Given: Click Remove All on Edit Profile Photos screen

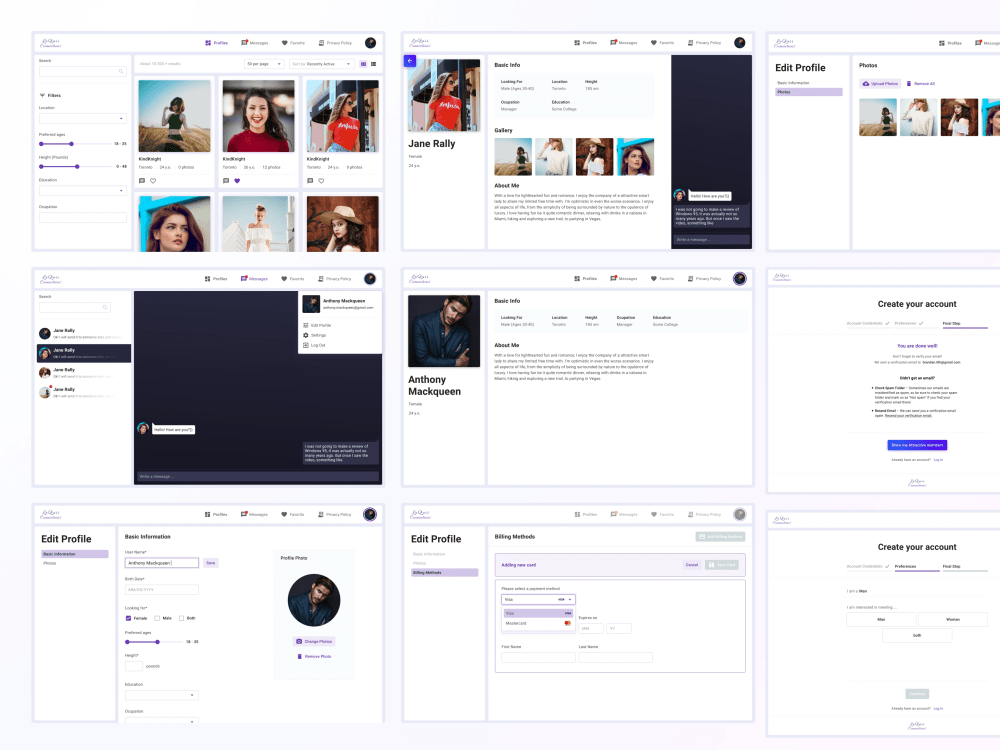Looking at the screenshot, I should pos(920,84).
